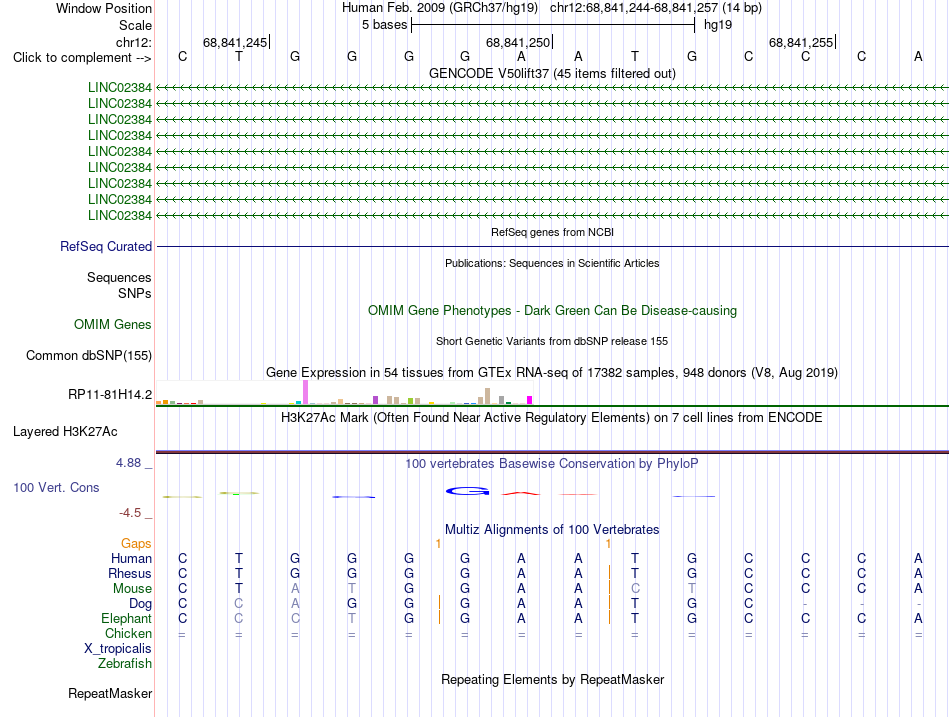Click the -4.5 PhyloP lower scale value
This screenshot has height=717, width=950.
pos(130,513)
